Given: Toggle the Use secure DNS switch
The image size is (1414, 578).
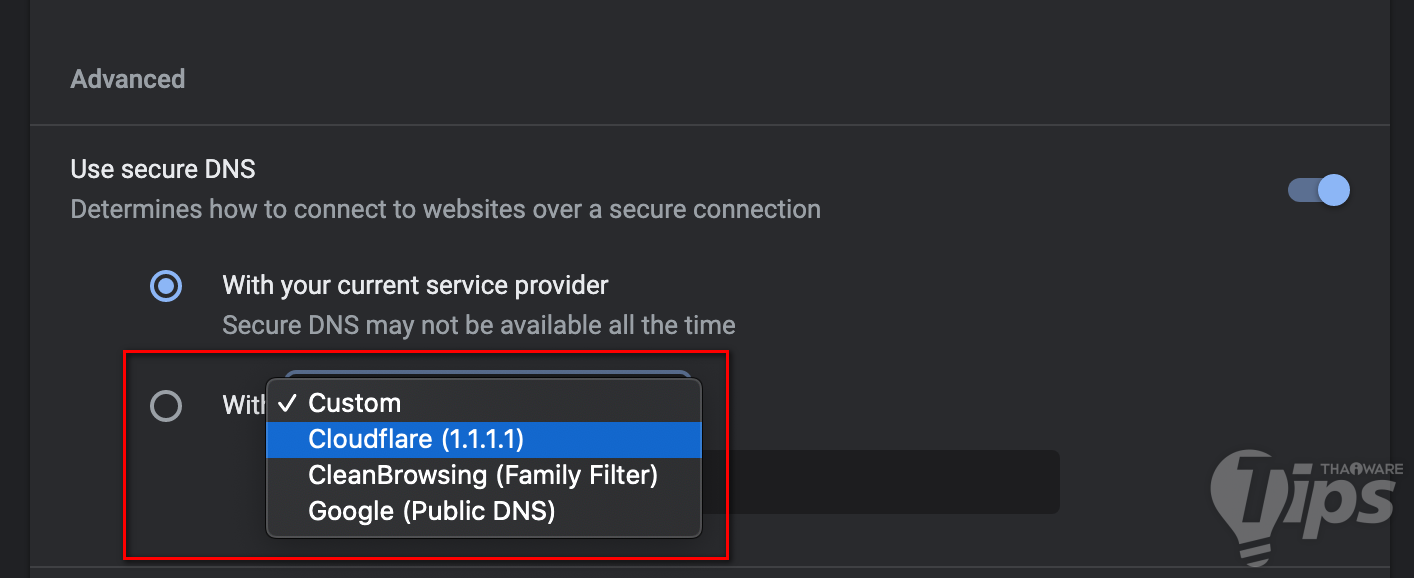Looking at the screenshot, I should point(1319,190).
